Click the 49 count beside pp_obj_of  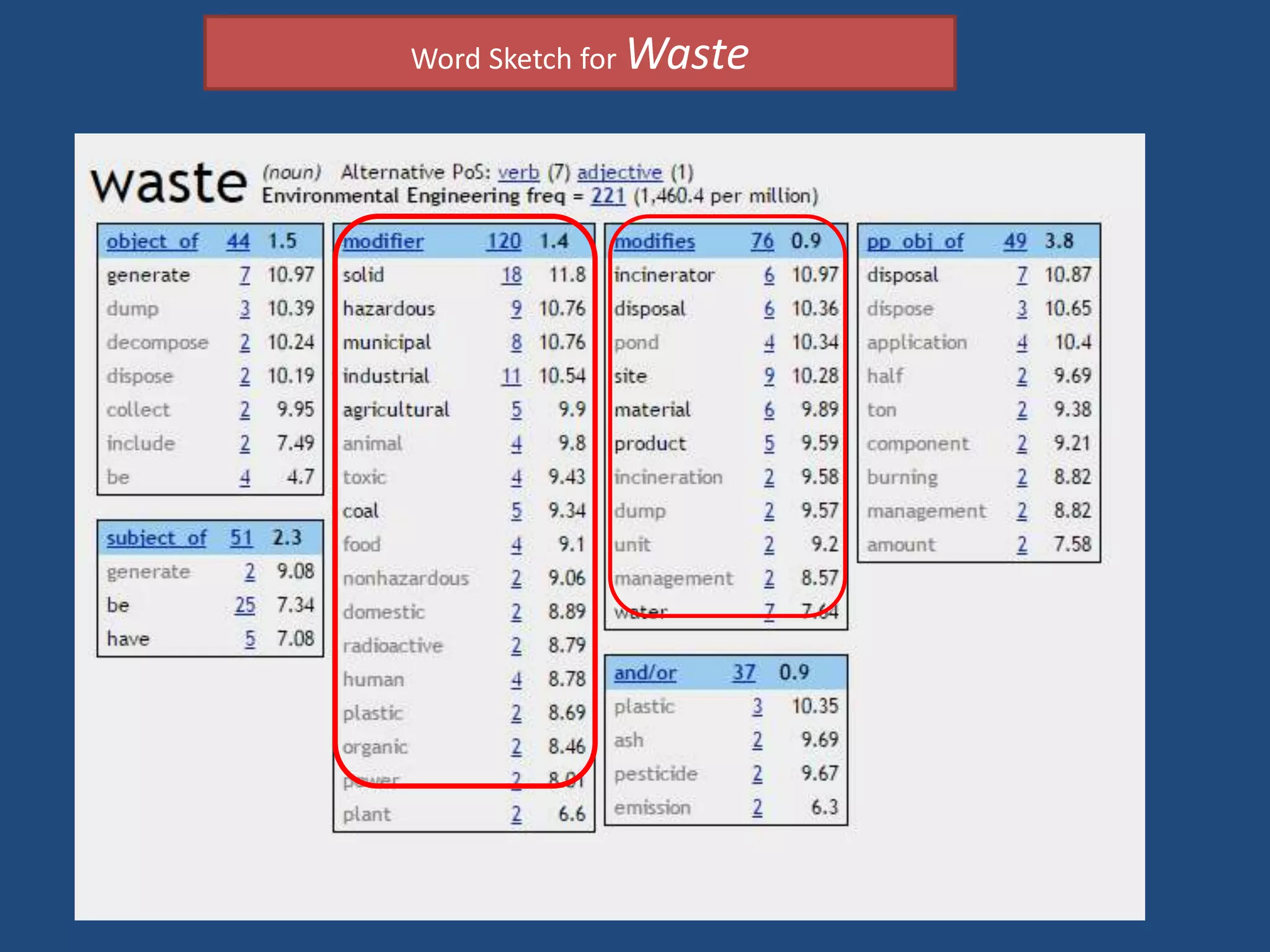(1015, 241)
